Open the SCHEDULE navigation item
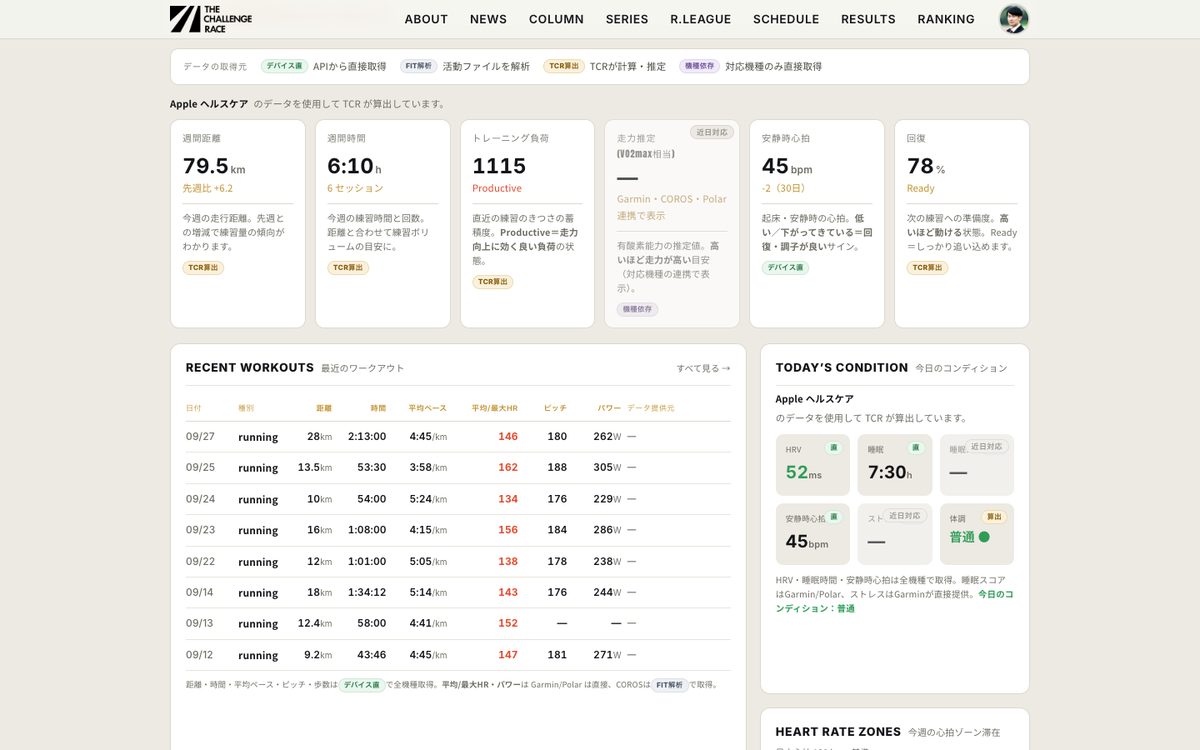This screenshot has width=1200, height=750. click(x=786, y=19)
